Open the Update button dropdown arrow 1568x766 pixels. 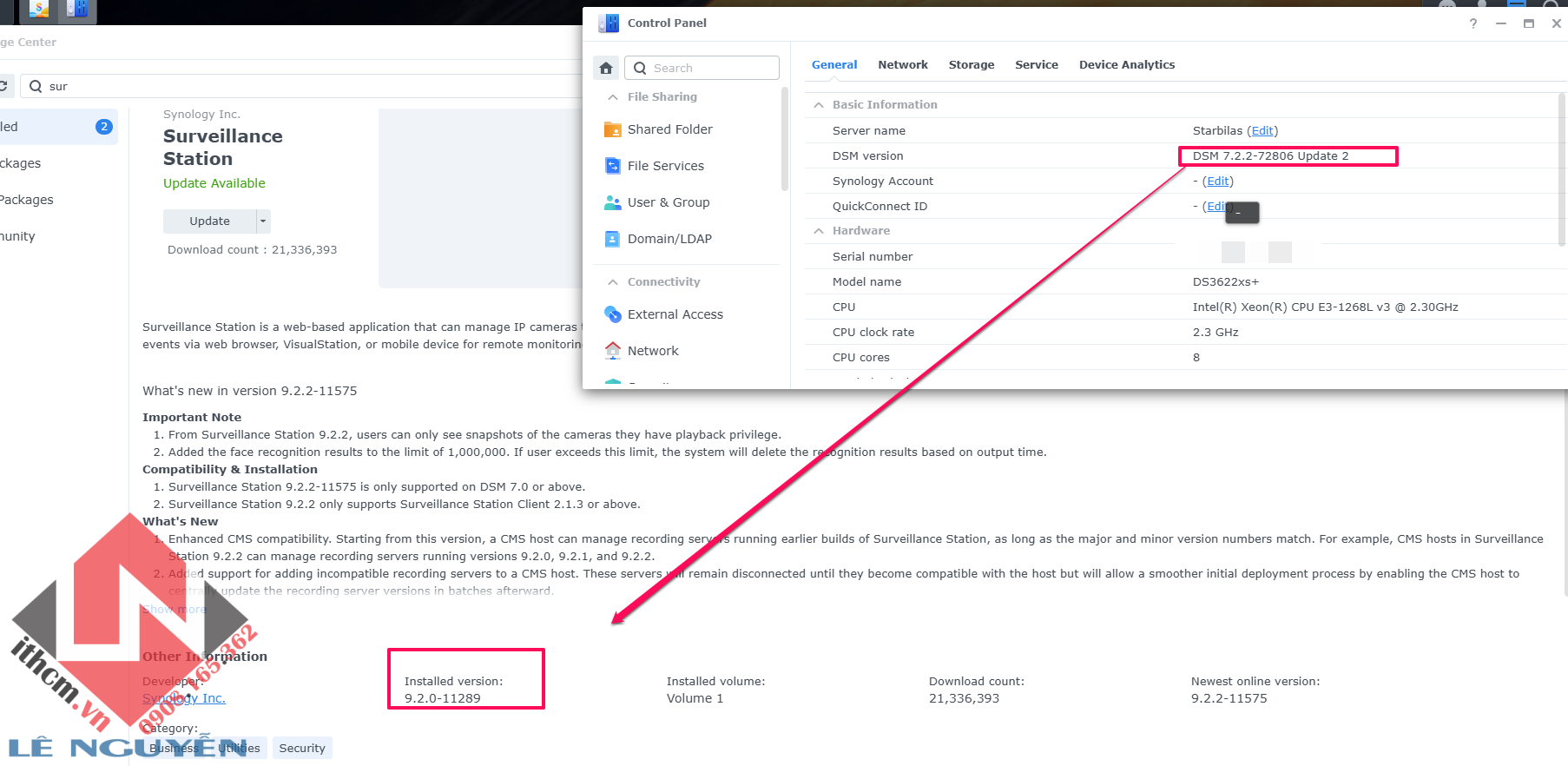[x=263, y=221]
